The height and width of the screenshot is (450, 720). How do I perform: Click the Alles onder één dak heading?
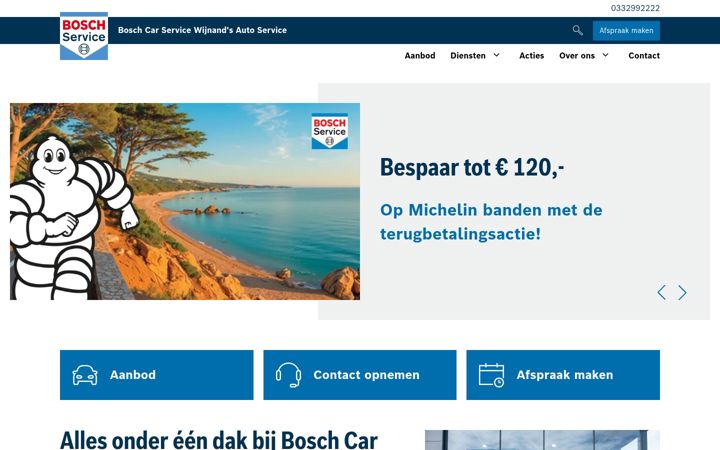[219, 440]
